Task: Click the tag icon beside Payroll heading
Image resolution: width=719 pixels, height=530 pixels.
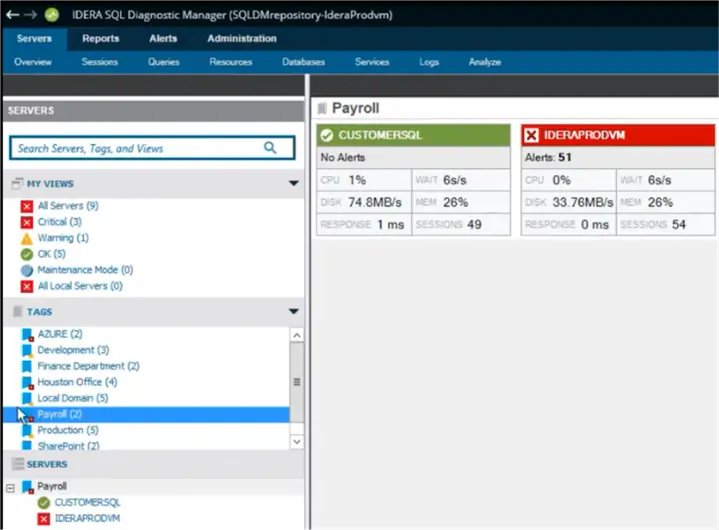Action: click(322, 108)
